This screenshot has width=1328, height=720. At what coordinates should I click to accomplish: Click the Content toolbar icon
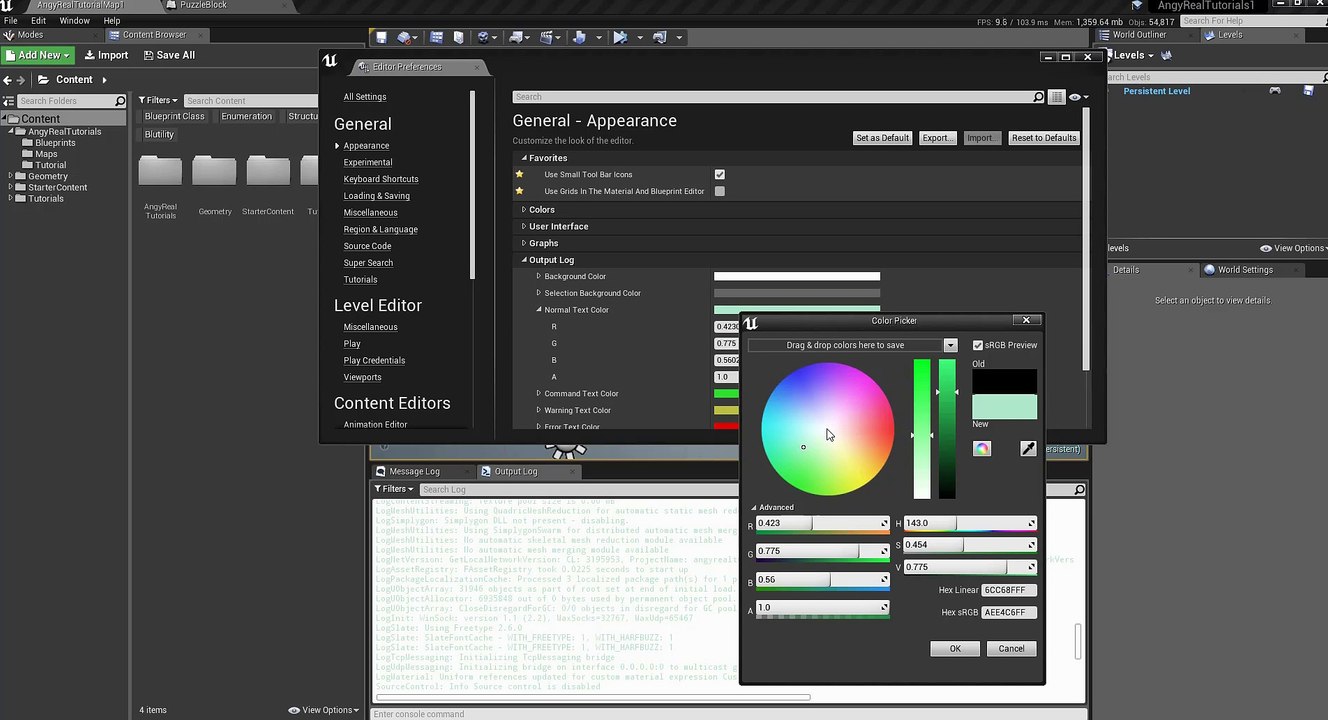click(x=436, y=37)
